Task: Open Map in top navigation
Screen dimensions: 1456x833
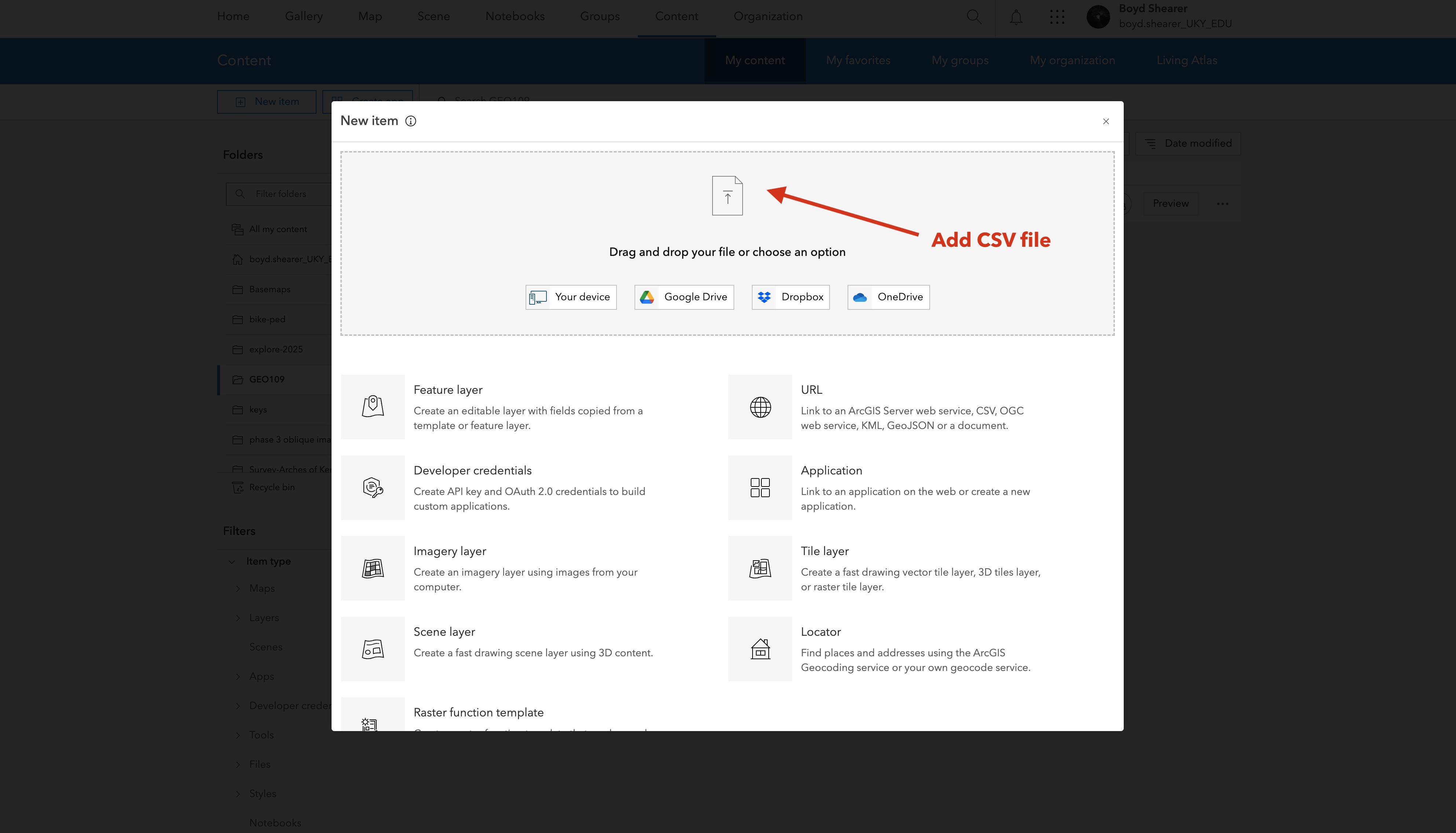Action: 370,16
